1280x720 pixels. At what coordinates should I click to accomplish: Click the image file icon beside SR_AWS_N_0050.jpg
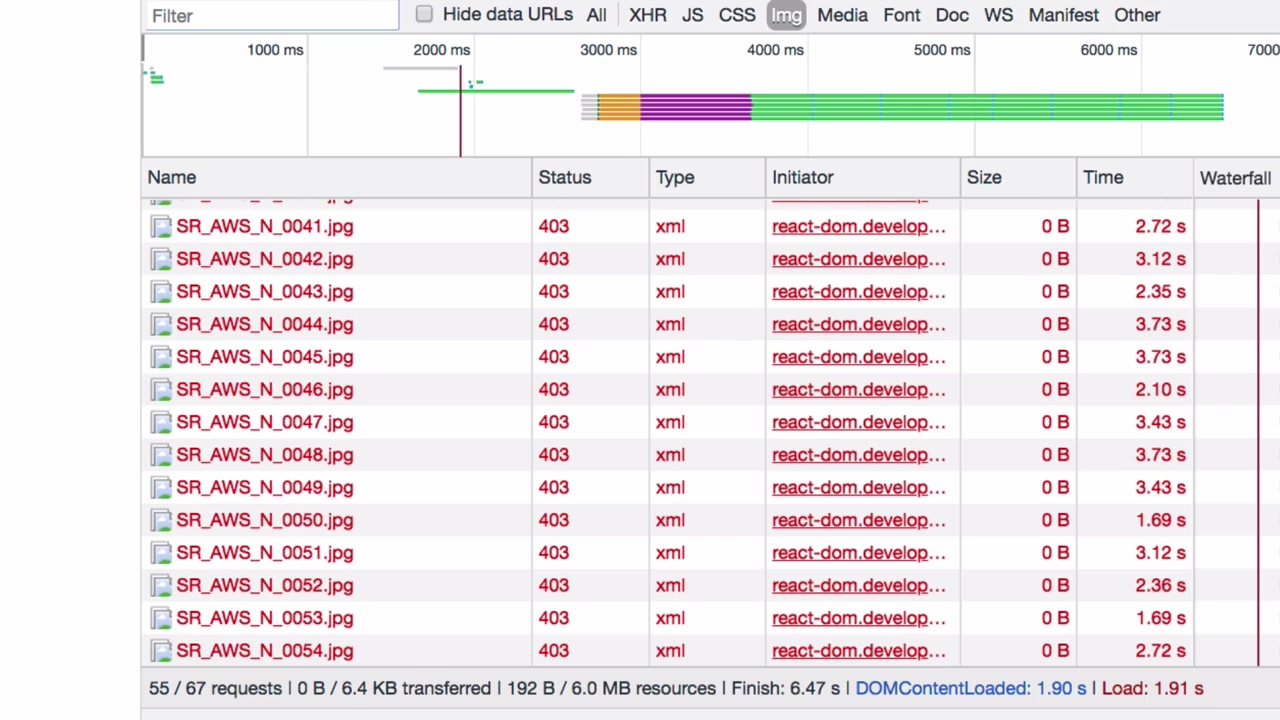[161, 521]
